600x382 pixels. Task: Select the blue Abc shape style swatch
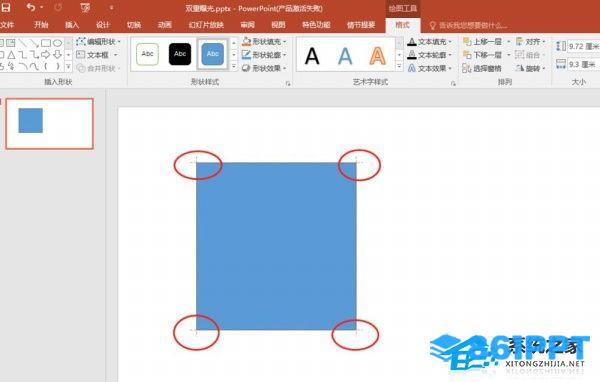coord(213,54)
